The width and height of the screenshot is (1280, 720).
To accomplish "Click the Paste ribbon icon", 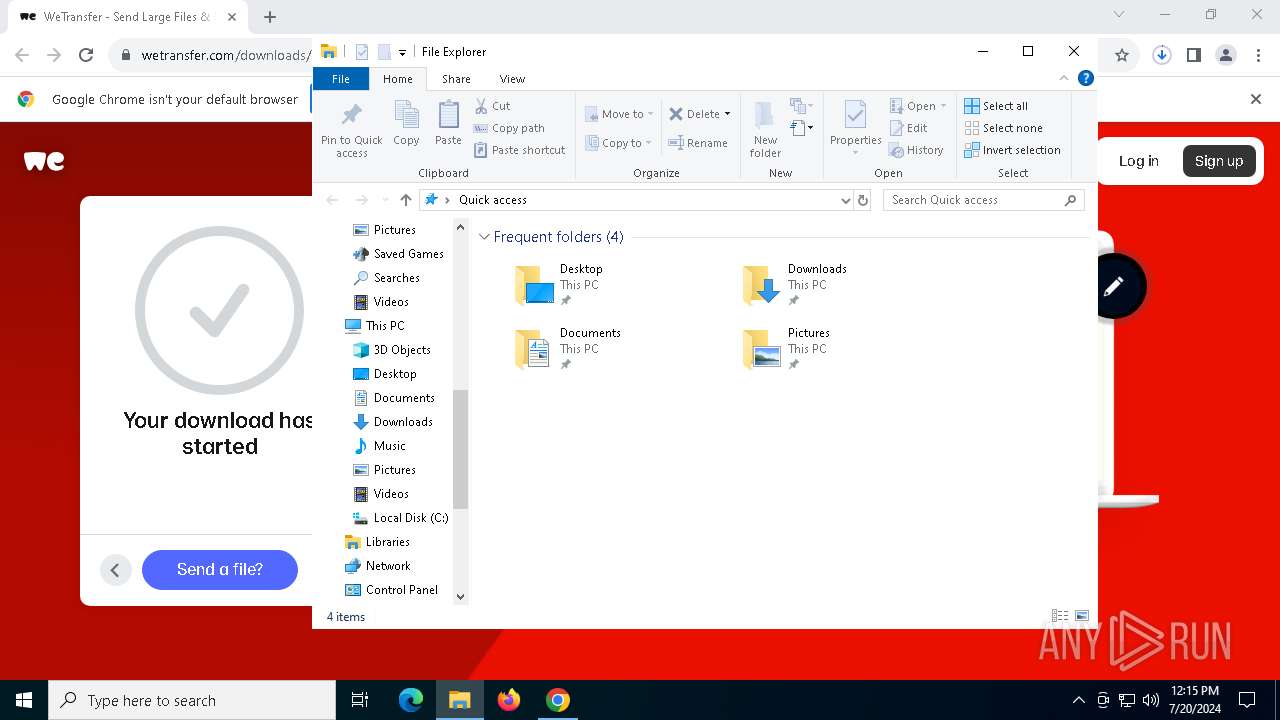I will pos(448,124).
